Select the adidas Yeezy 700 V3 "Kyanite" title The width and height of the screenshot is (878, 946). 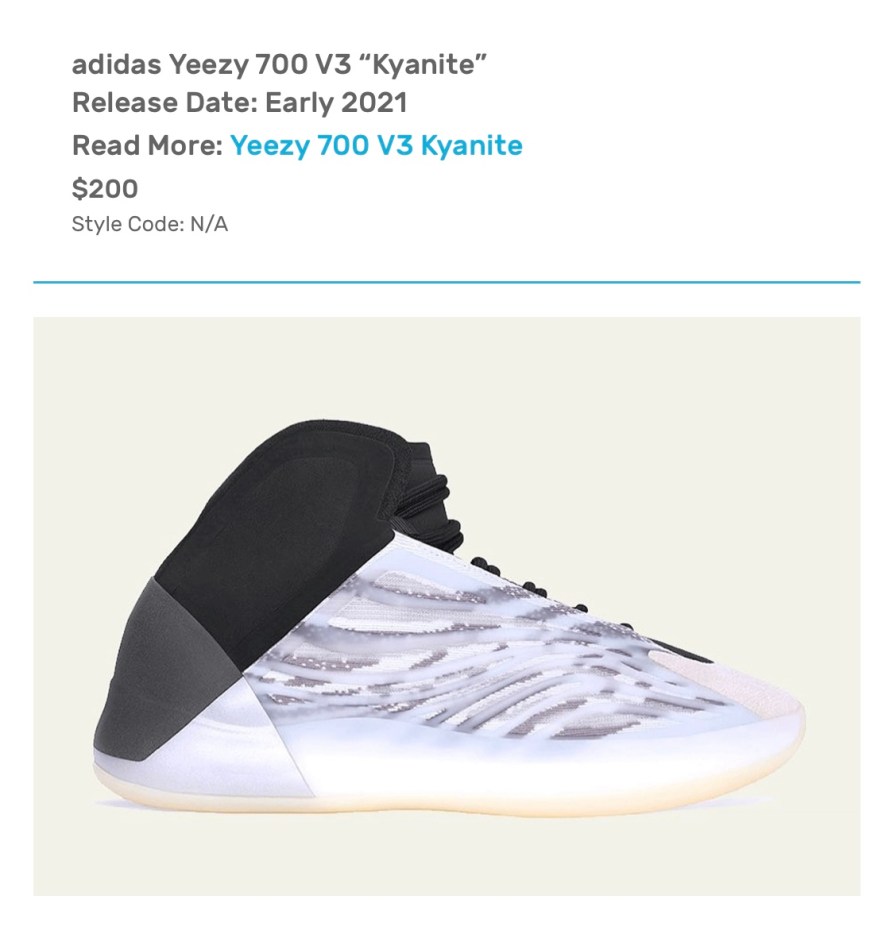coord(279,63)
